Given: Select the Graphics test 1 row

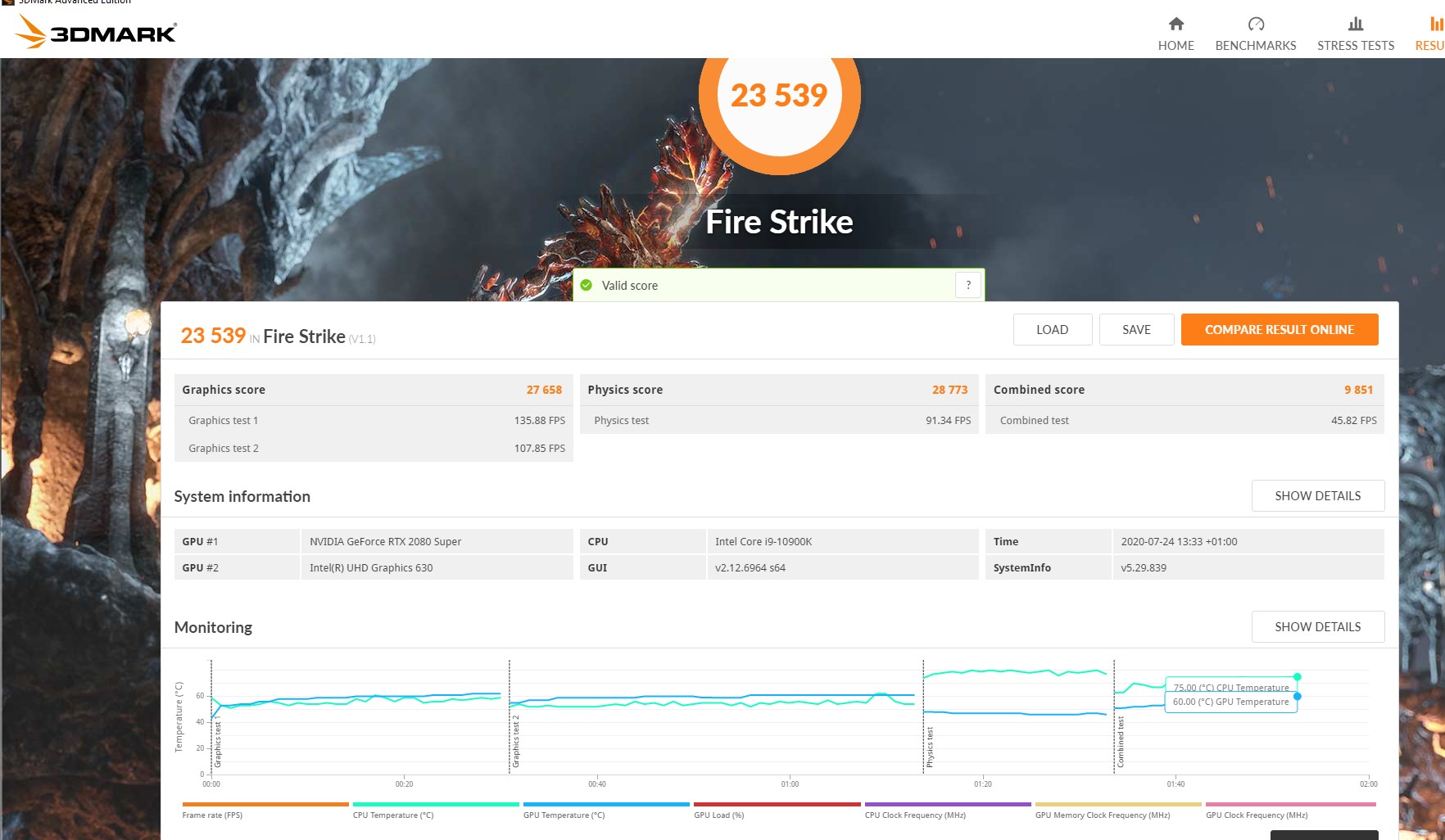Looking at the screenshot, I should tap(374, 420).
